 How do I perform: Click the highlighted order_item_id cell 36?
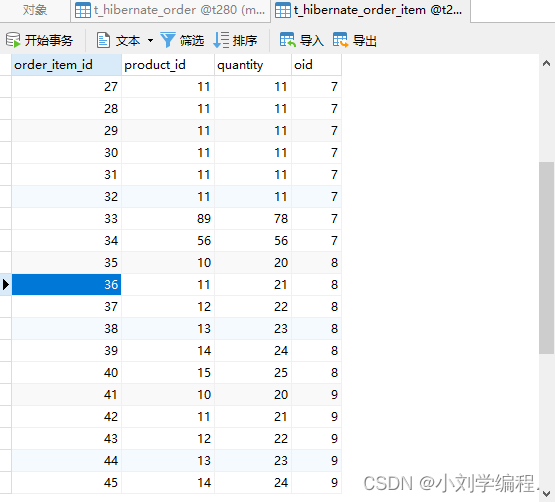pyautogui.click(x=67, y=285)
